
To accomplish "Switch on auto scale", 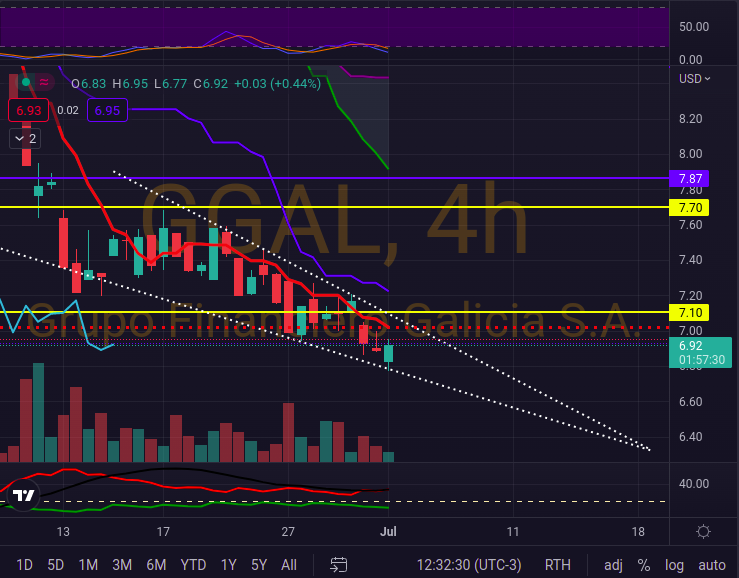I will tap(712, 564).
